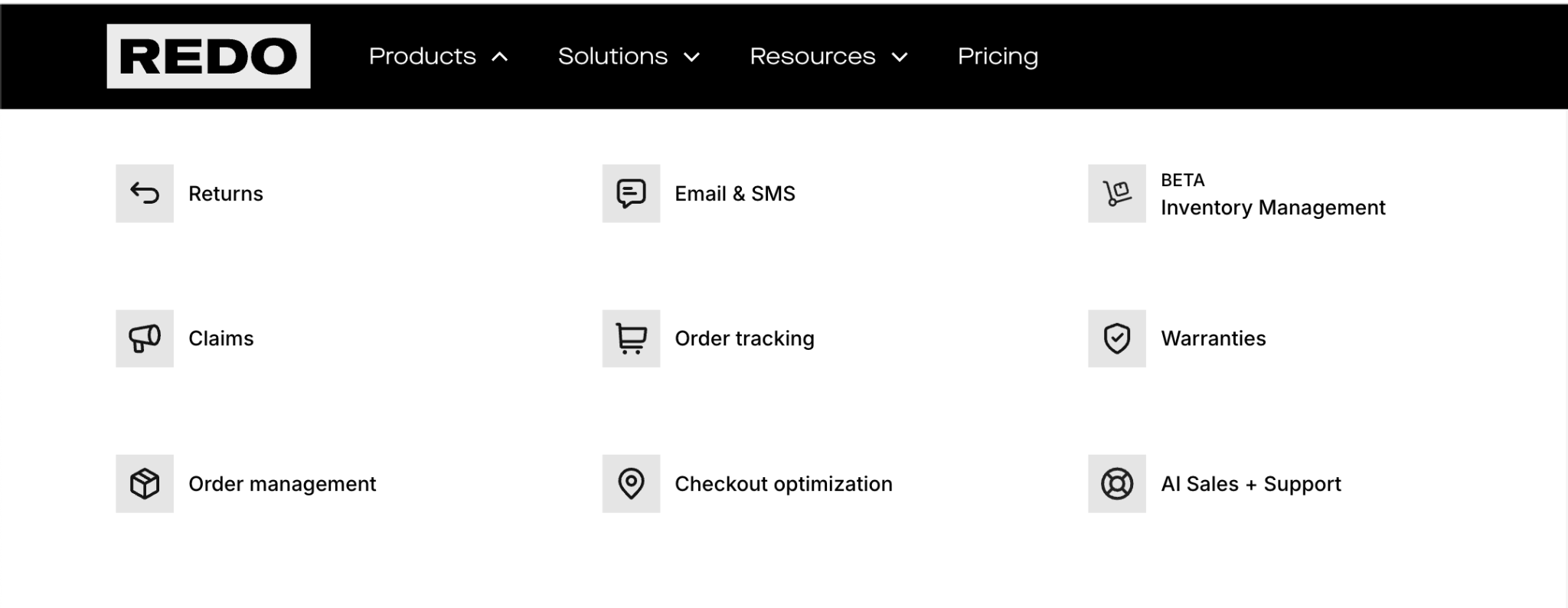Open the Pricing page
Image resolution: width=1568 pixels, height=608 pixels.
[x=998, y=56]
